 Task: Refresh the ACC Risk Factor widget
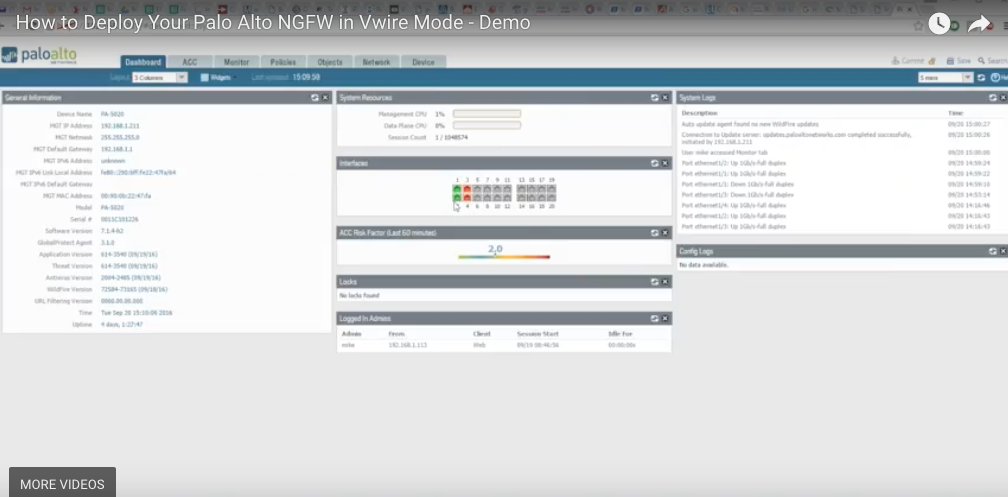point(654,233)
